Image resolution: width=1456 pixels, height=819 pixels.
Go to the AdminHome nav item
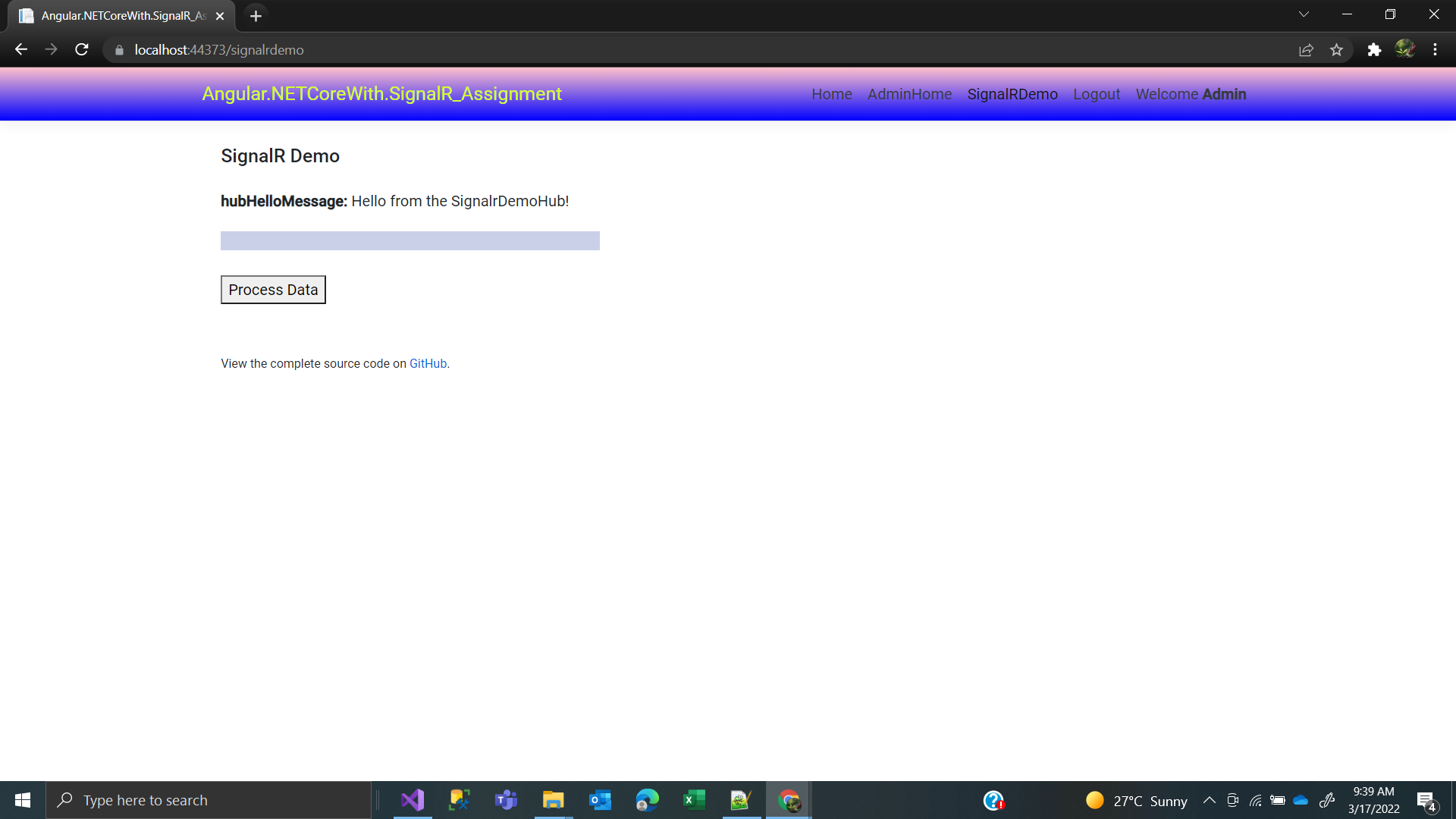909,94
